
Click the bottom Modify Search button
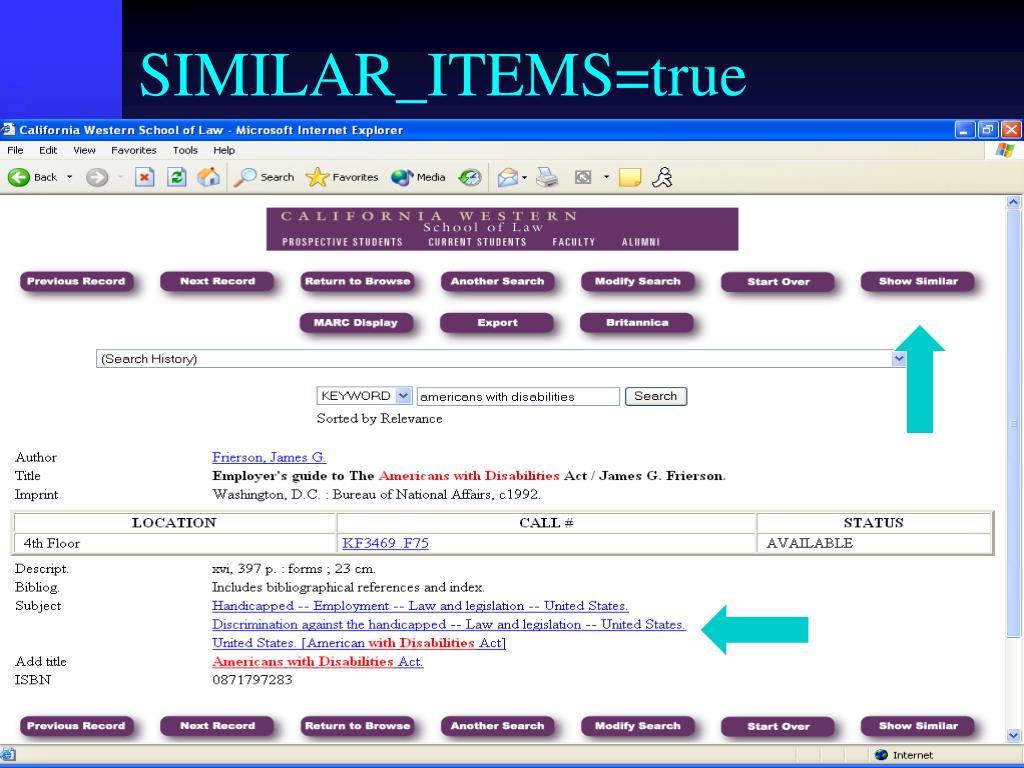coord(637,726)
